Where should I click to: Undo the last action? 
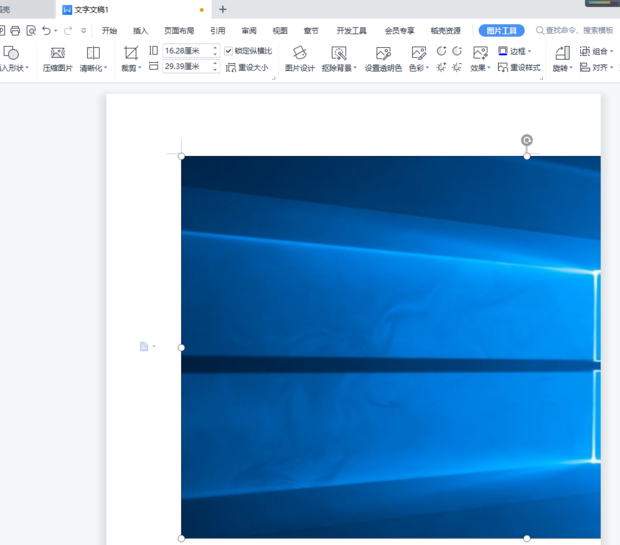47,31
